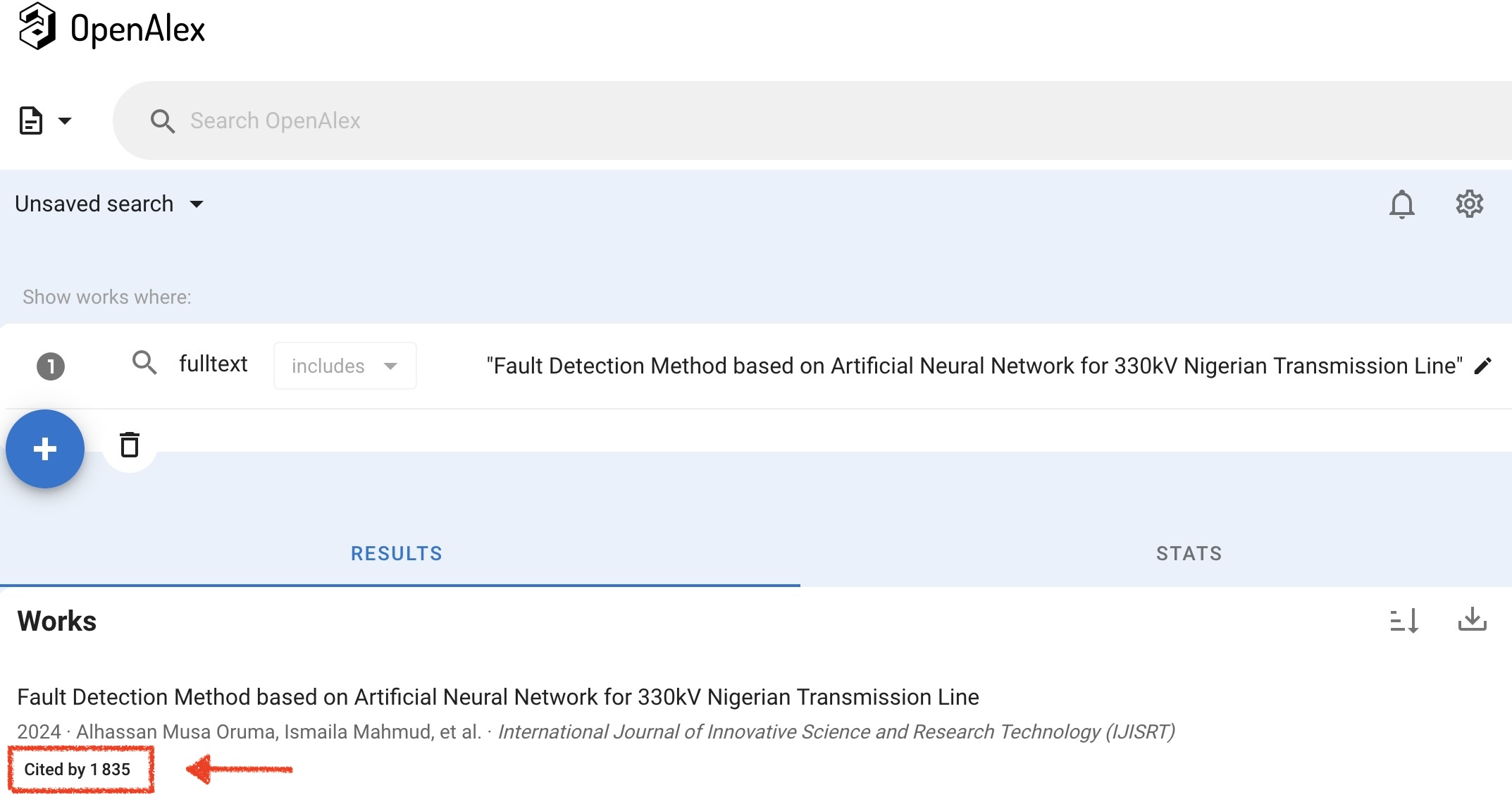
Task: Delete filters using trash icon
Action: (x=130, y=445)
